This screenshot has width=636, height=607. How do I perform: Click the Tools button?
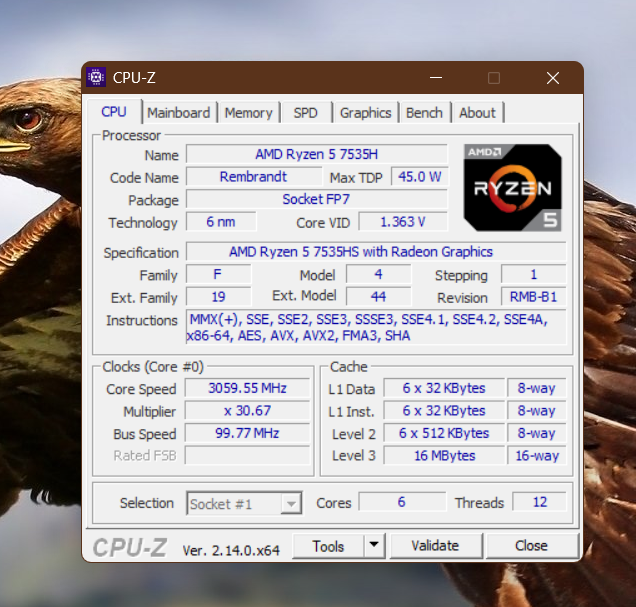click(x=328, y=546)
